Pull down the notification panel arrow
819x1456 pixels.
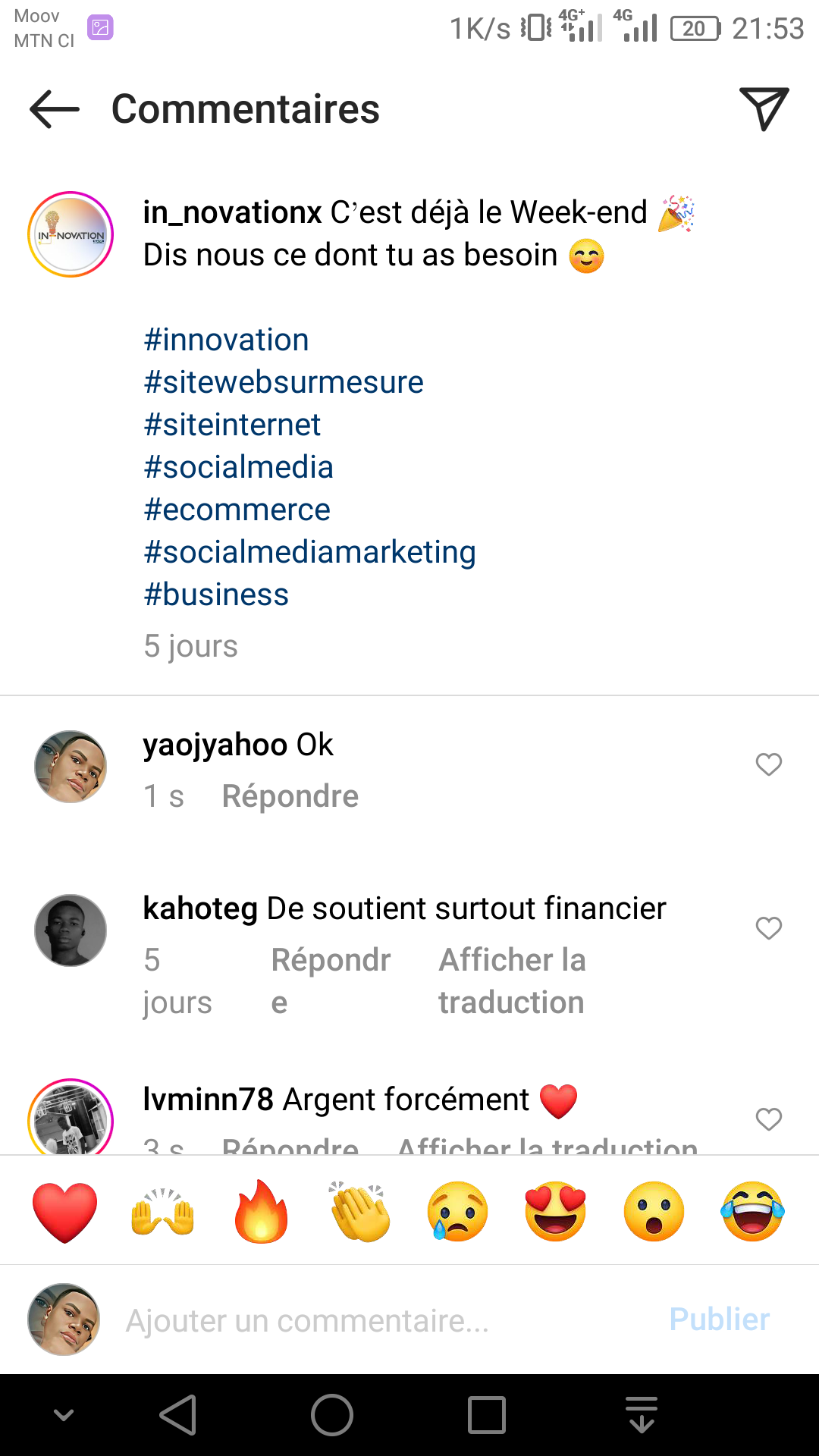click(642, 1415)
